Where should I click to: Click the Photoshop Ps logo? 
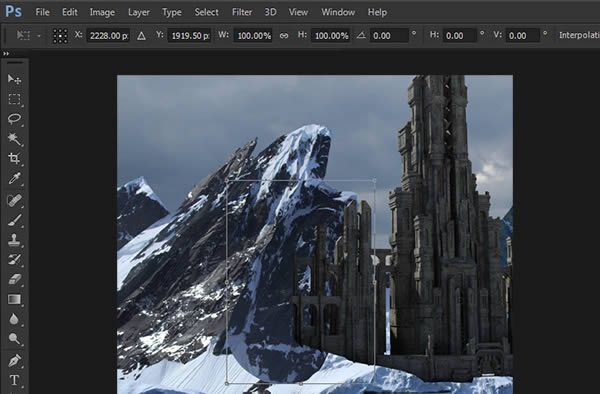13,11
